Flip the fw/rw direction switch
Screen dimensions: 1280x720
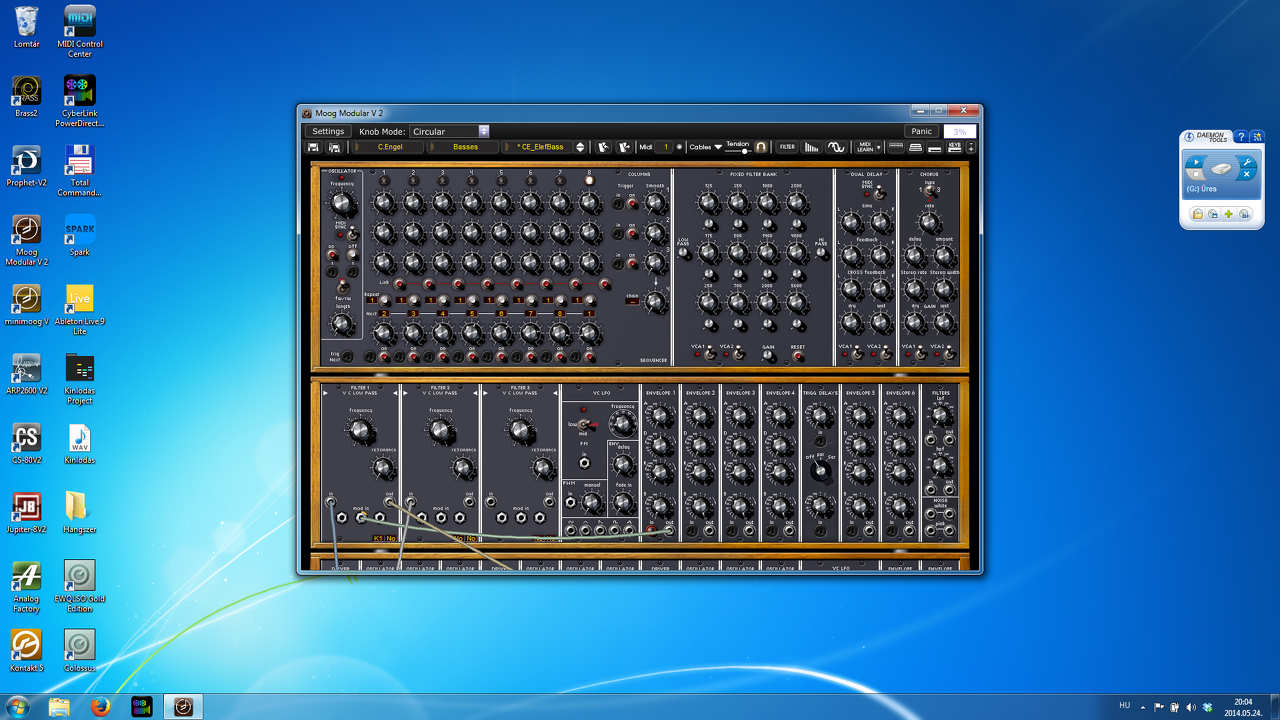click(x=342, y=286)
